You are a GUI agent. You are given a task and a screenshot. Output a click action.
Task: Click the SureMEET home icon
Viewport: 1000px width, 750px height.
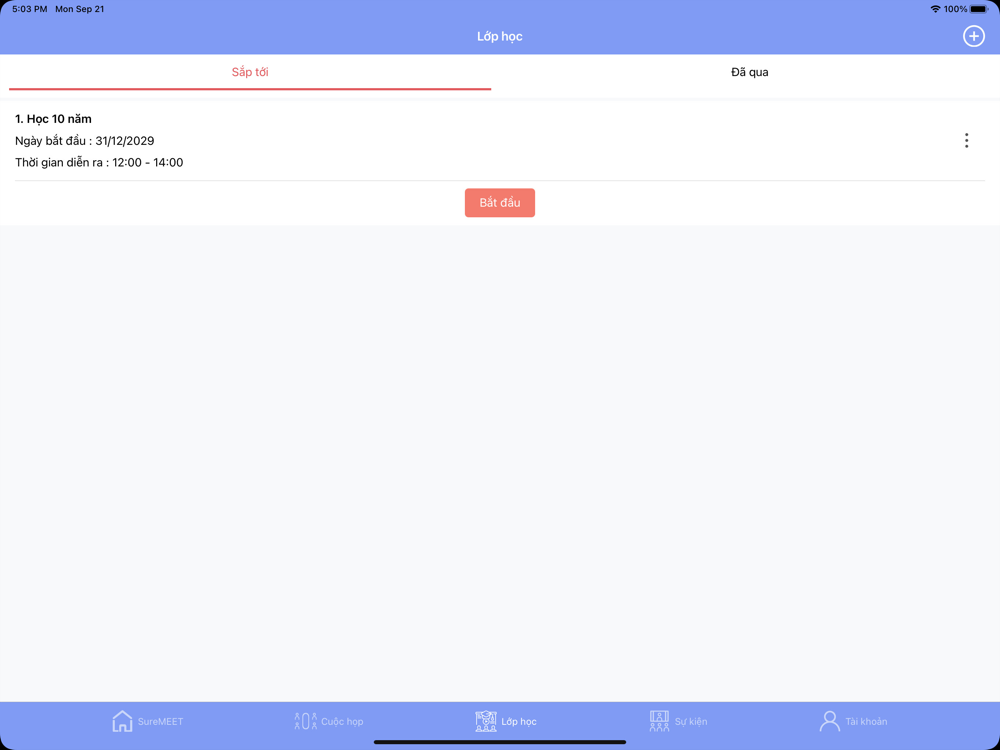122,721
